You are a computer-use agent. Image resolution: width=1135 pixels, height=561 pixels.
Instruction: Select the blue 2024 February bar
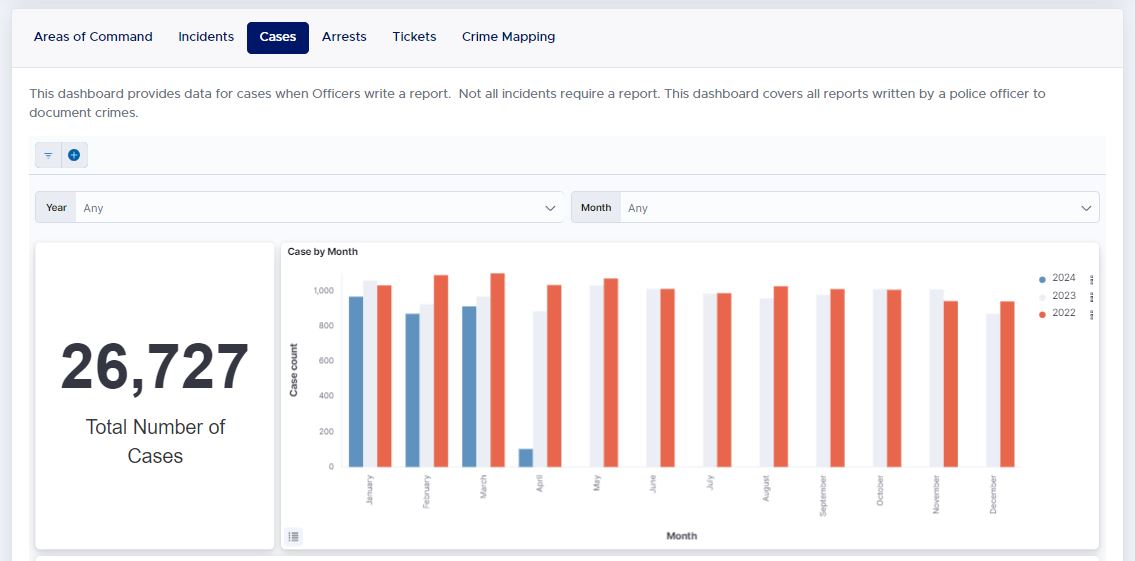(x=413, y=390)
